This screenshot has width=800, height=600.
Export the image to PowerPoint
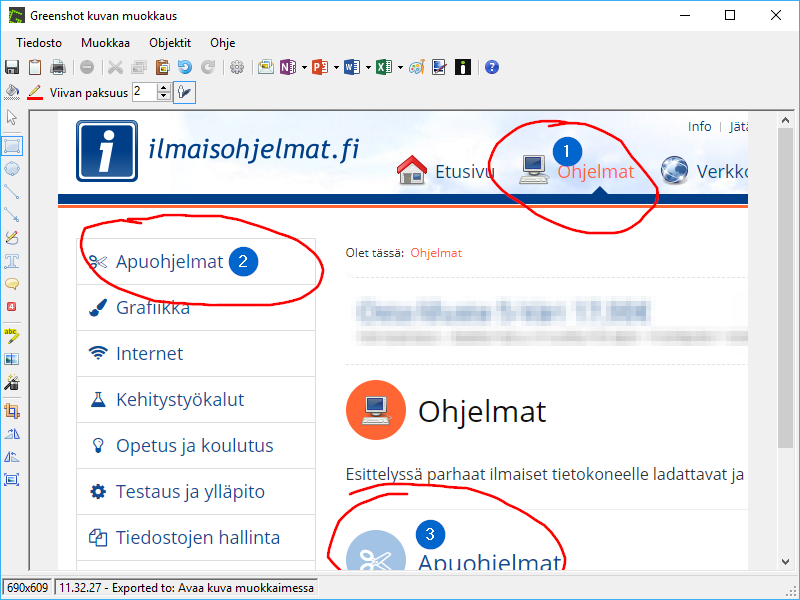pyautogui.click(x=319, y=67)
